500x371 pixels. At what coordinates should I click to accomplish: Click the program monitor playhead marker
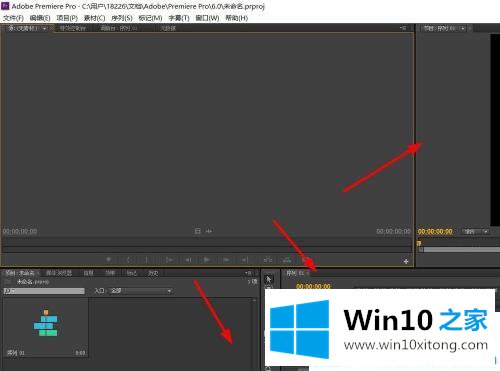tap(419, 243)
